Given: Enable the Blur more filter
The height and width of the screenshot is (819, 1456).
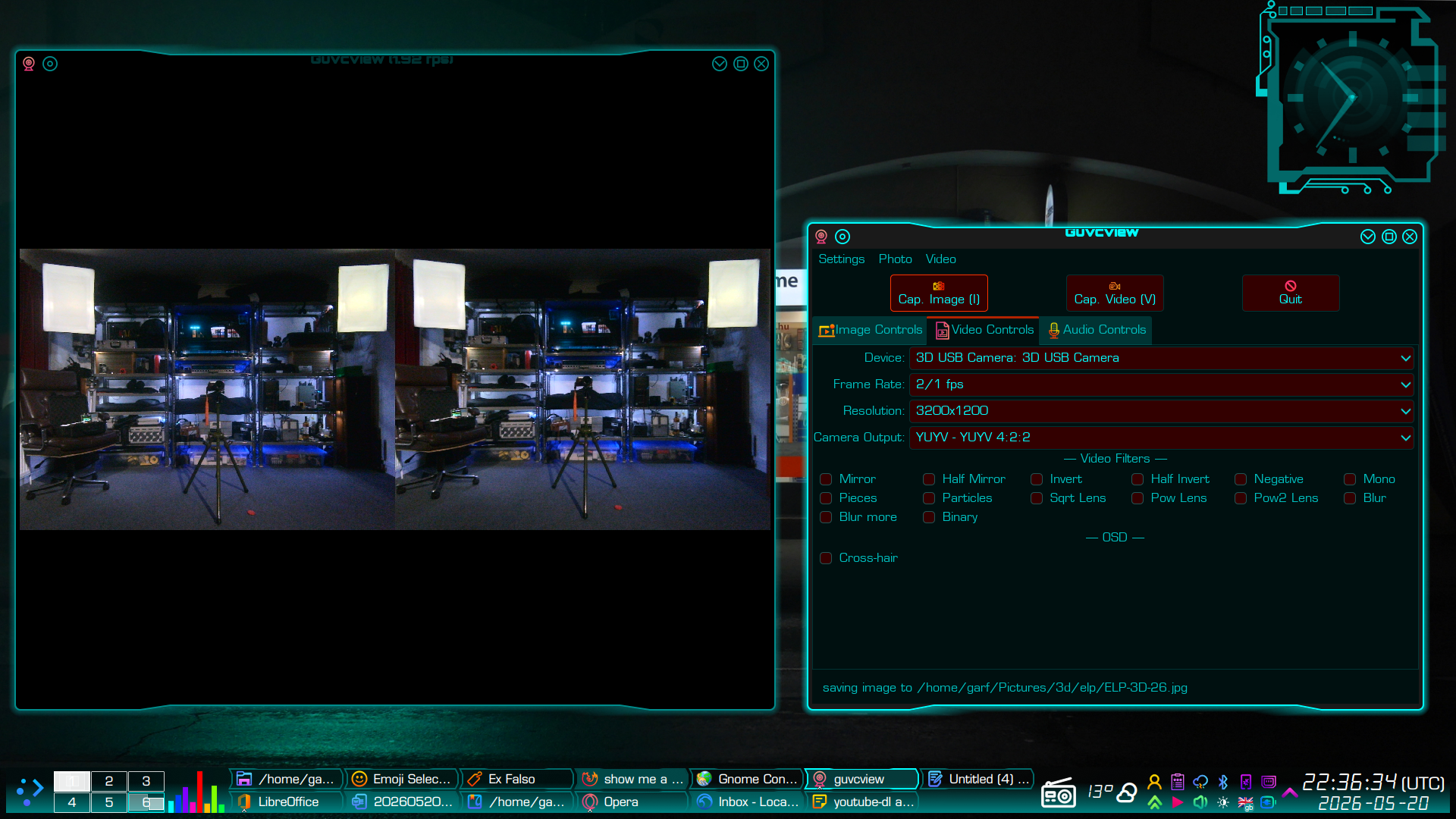Looking at the screenshot, I should 826,517.
